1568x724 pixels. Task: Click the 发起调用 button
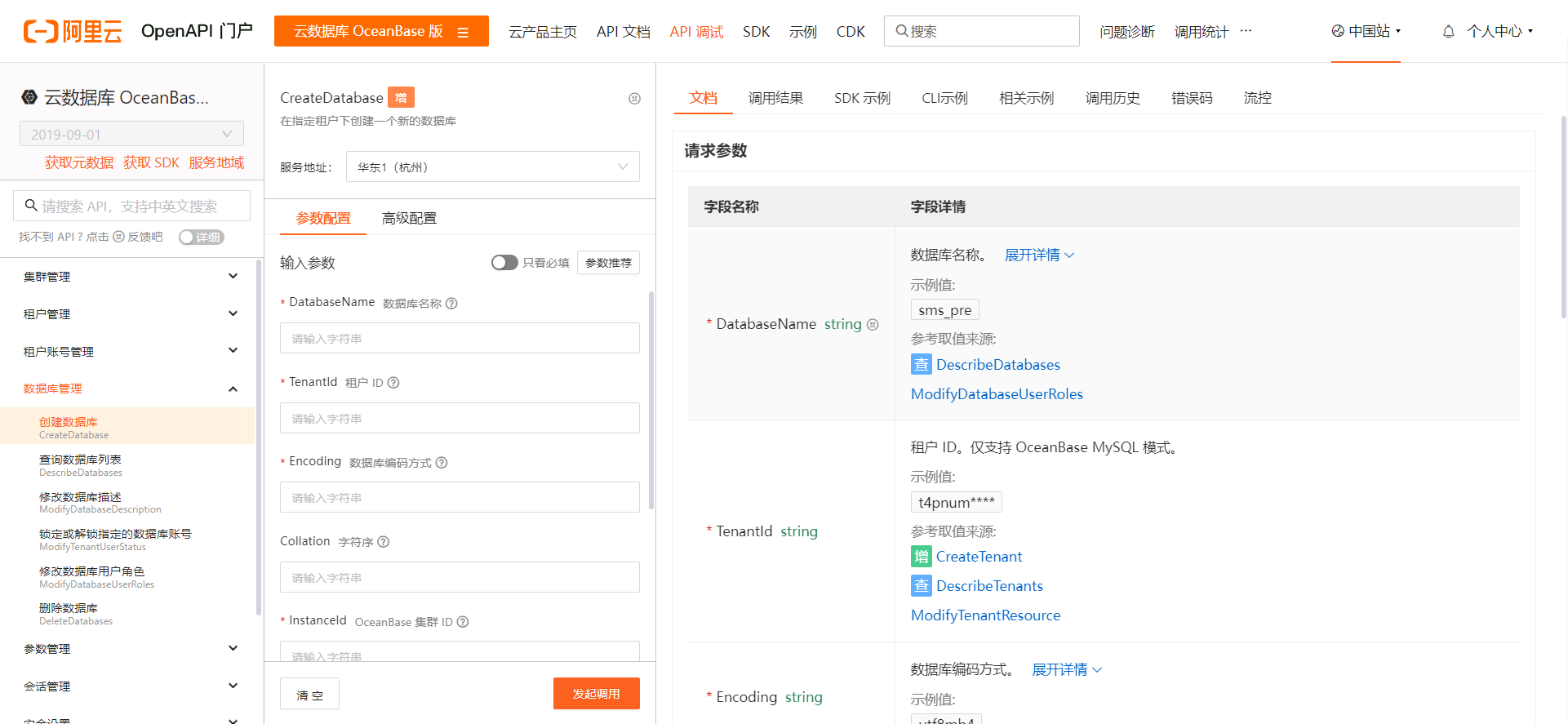click(596, 694)
